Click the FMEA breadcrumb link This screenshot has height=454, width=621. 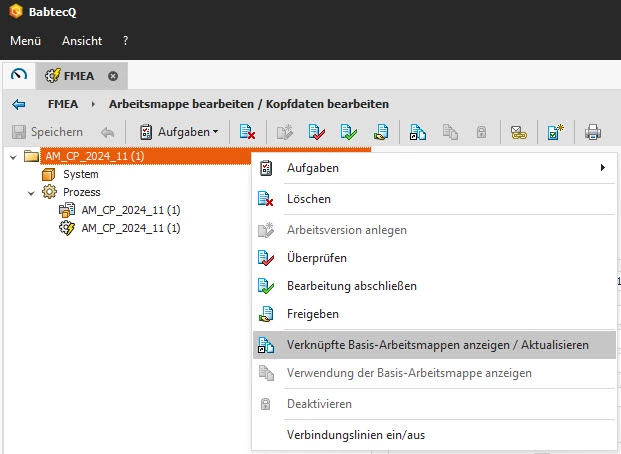point(63,104)
